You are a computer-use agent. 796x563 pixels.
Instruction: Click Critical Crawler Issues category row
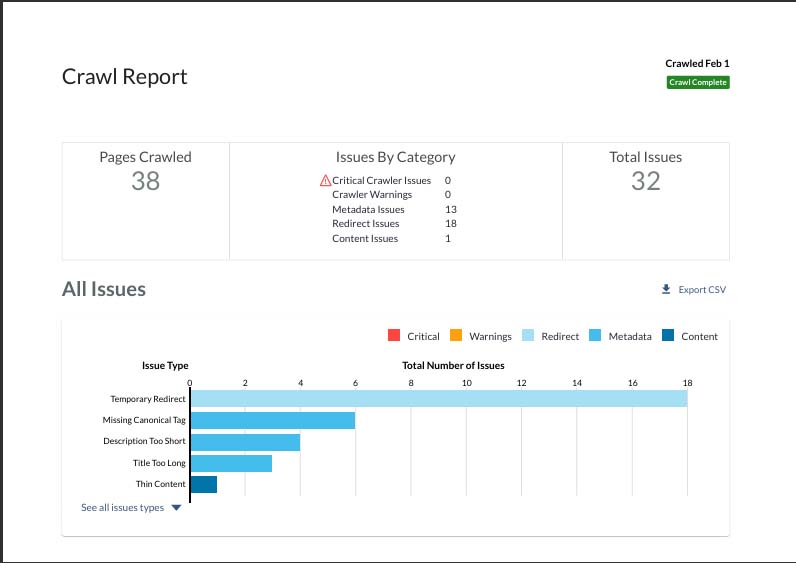pos(386,180)
